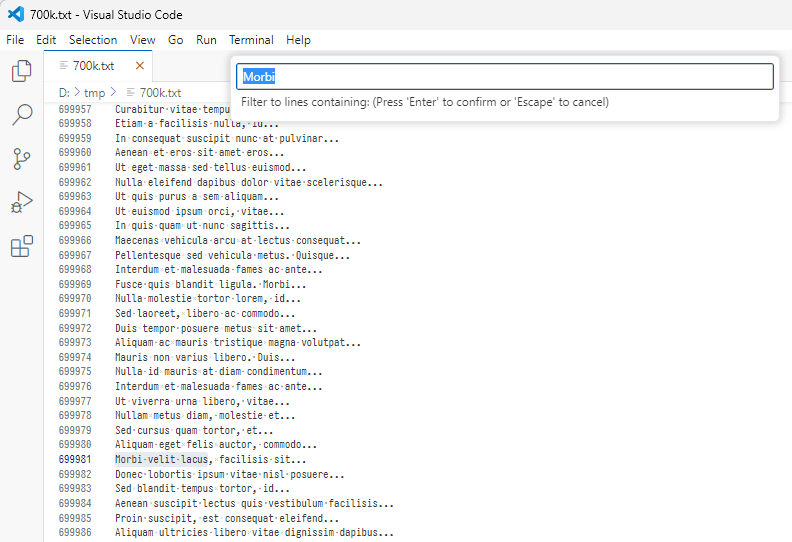Screen dimensions: 792x542
Task: Click line 'Sed laoreet, libero ac commodo...'
Action: tap(205, 314)
